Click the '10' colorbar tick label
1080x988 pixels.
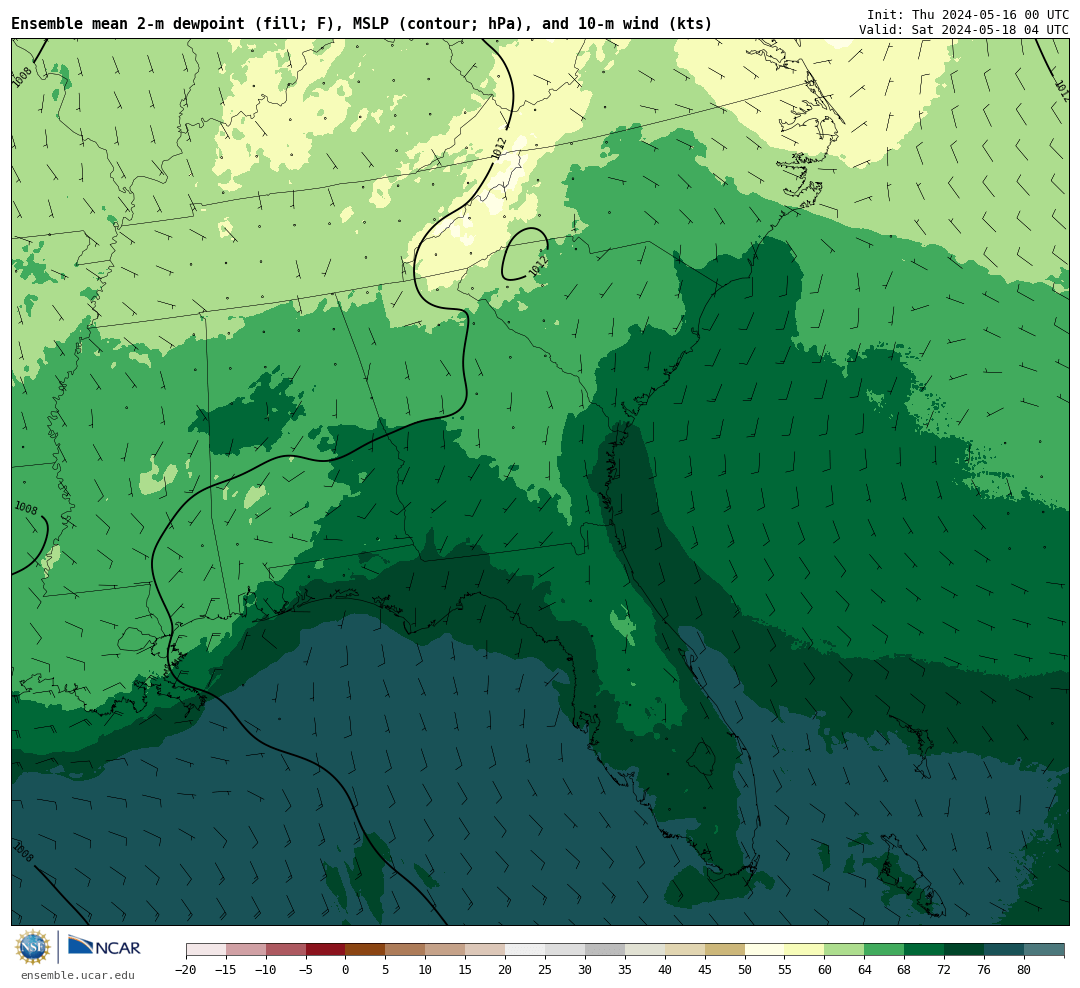[426, 970]
